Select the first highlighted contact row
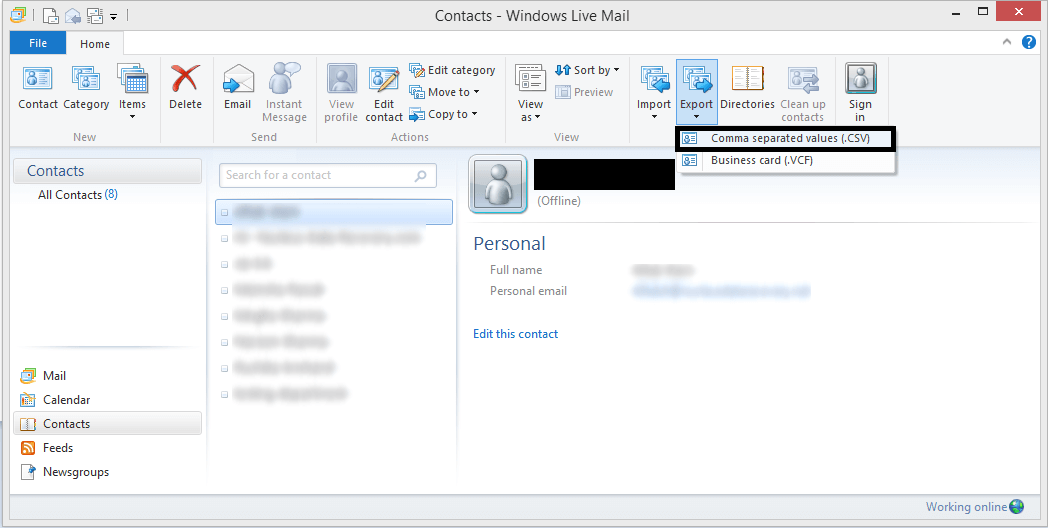This screenshot has height=528, width=1048. (x=334, y=213)
